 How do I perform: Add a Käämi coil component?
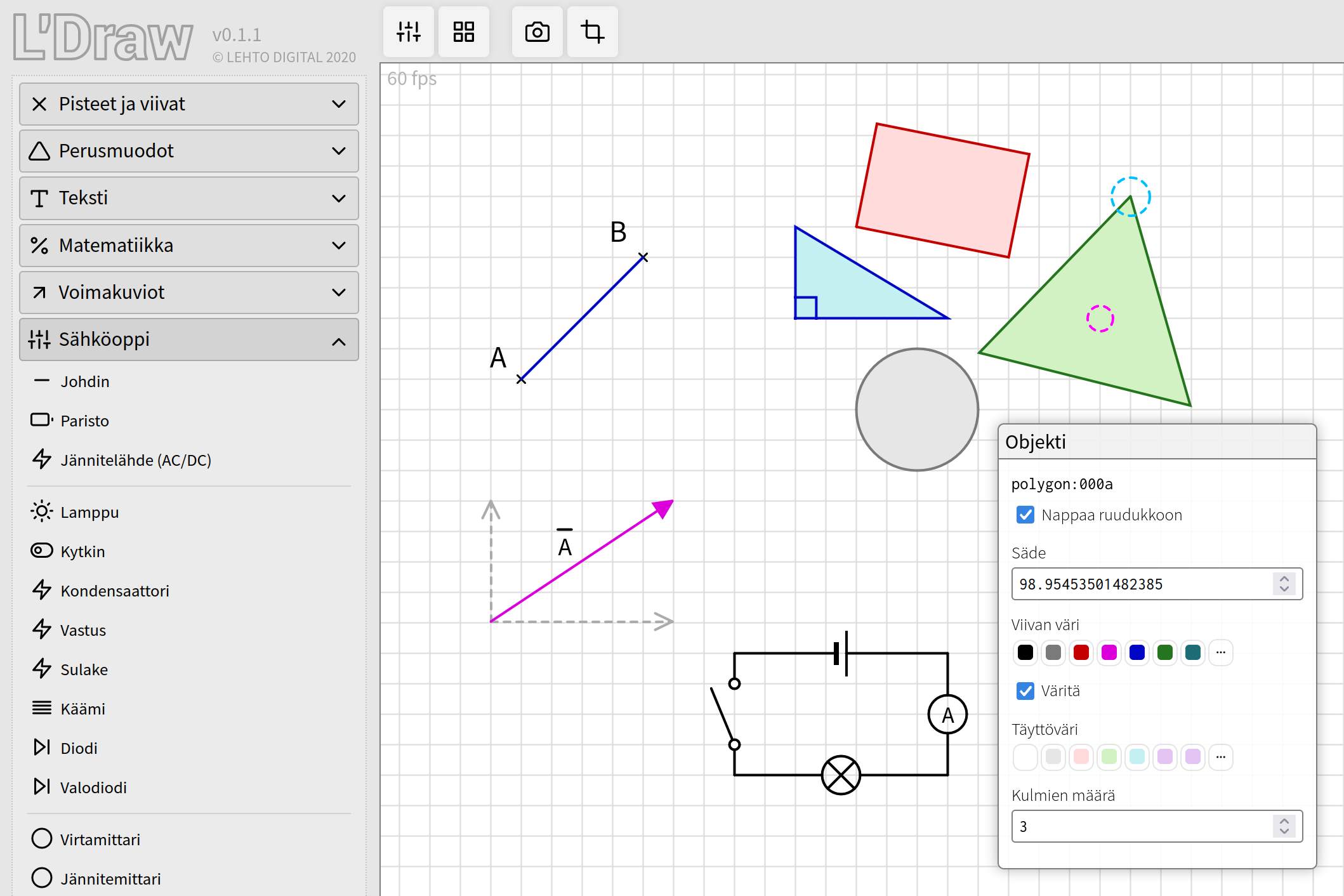(82, 709)
